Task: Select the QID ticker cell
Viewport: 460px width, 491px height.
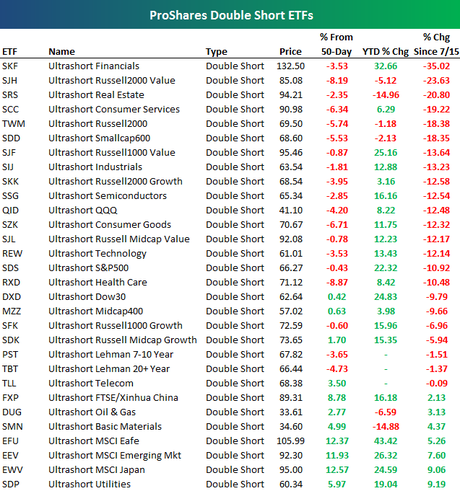Action: pos(10,210)
